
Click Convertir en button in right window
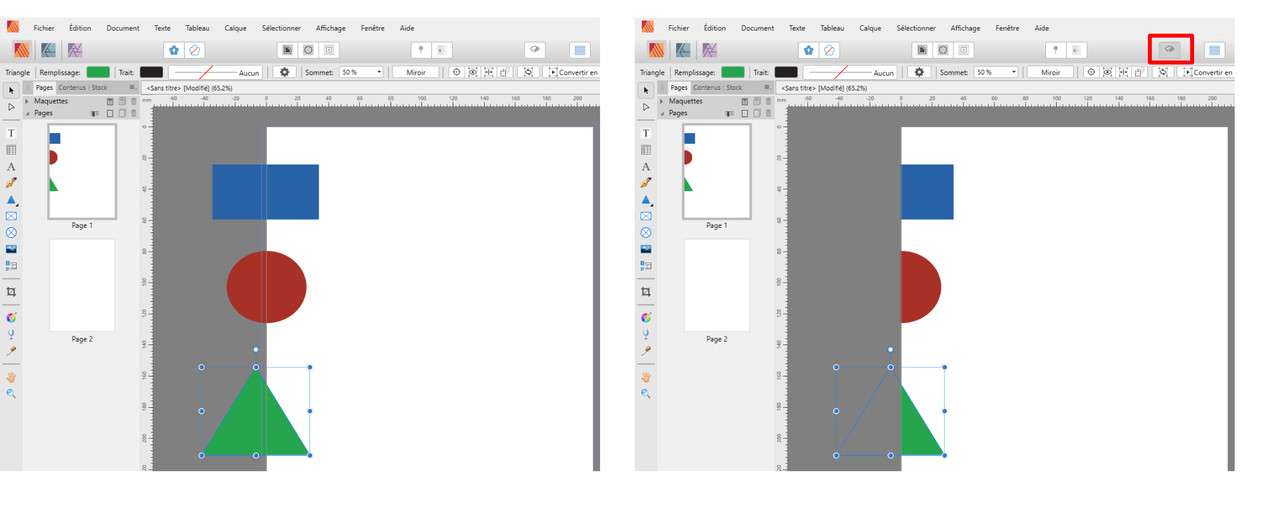tap(1207, 72)
